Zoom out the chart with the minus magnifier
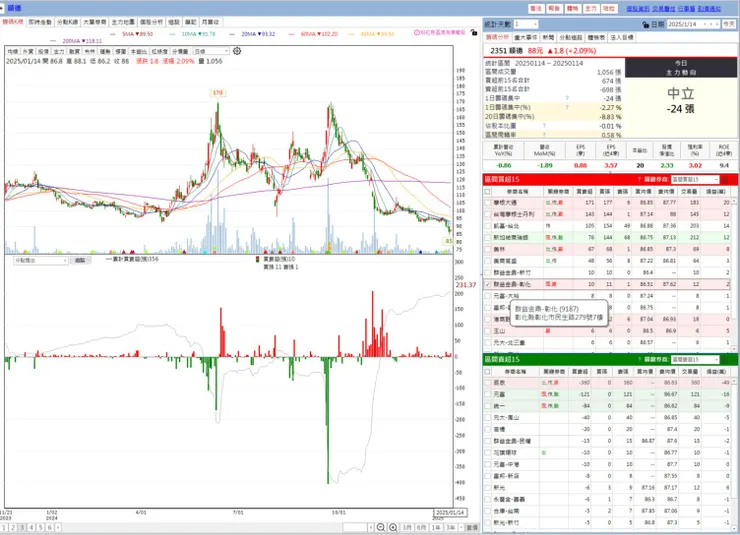This screenshot has width=740, height=535. click(x=381, y=527)
